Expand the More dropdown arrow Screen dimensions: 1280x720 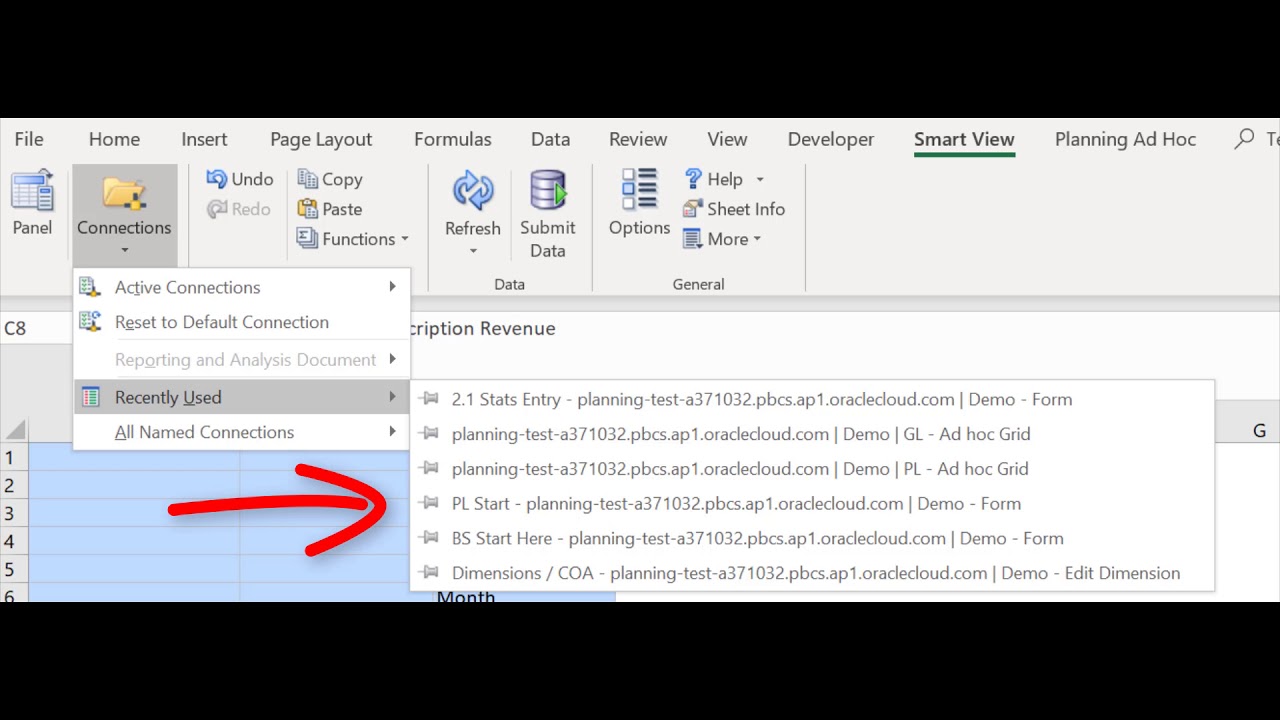pyautogui.click(x=757, y=240)
